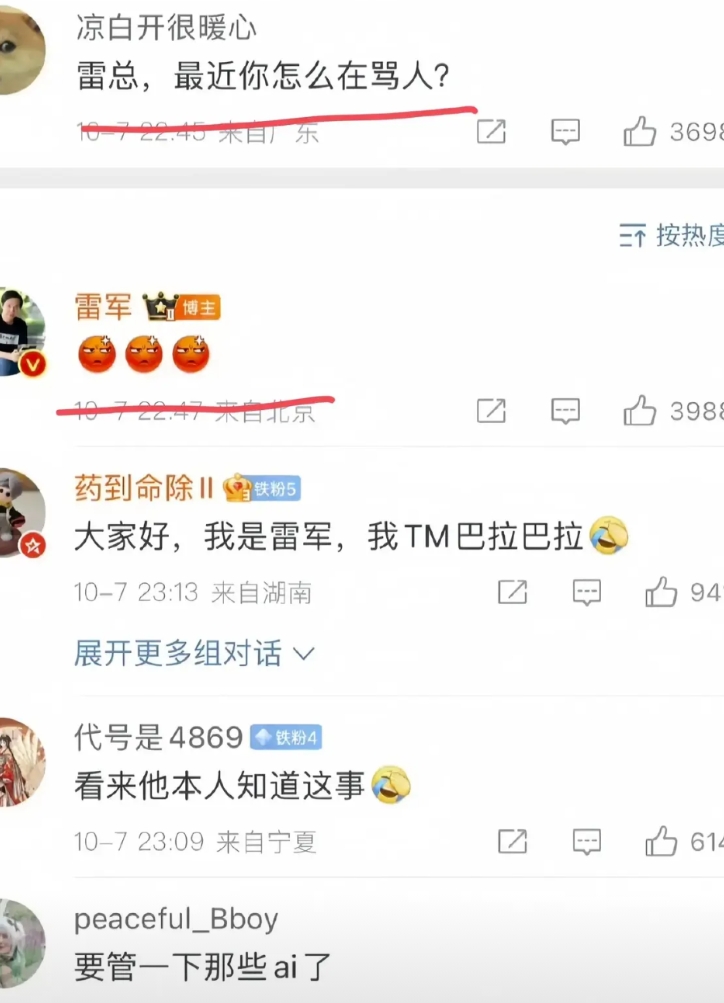Image resolution: width=724 pixels, height=1003 pixels.
Task: Open the 按热度 sort order option
Action: tap(672, 236)
